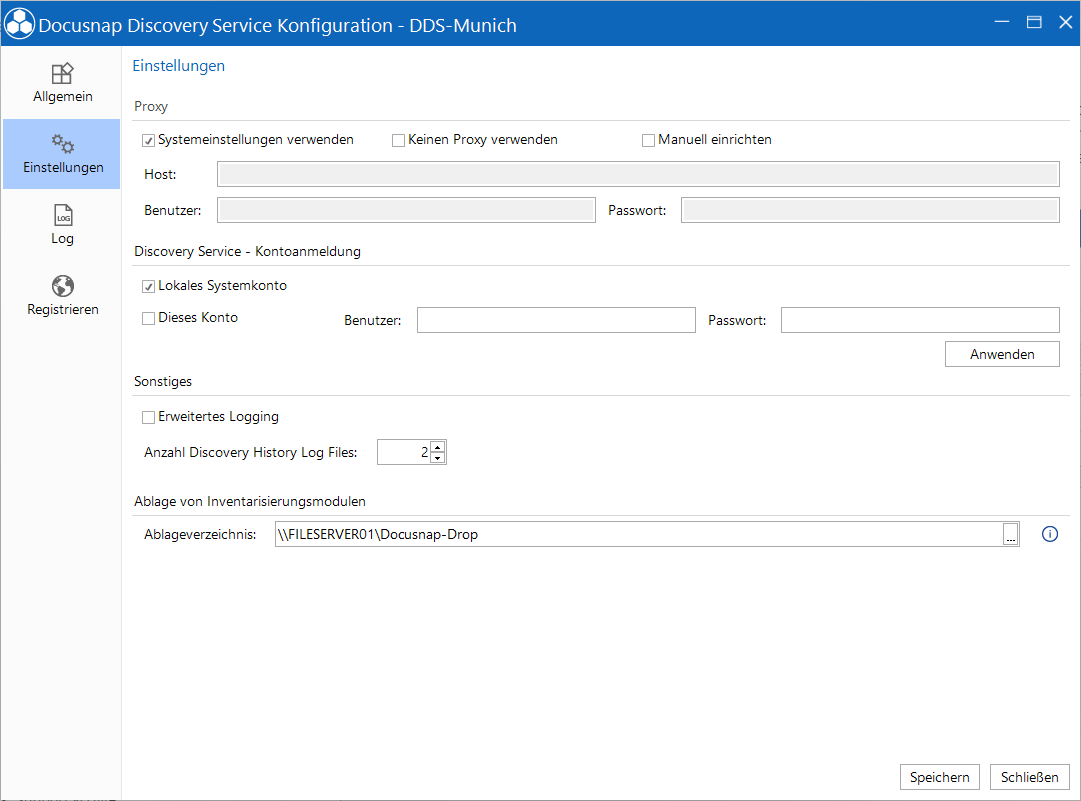The width and height of the screenshot is (1081, 801).
Task: Close the Docusnap configuration window
Action: 1065,22
